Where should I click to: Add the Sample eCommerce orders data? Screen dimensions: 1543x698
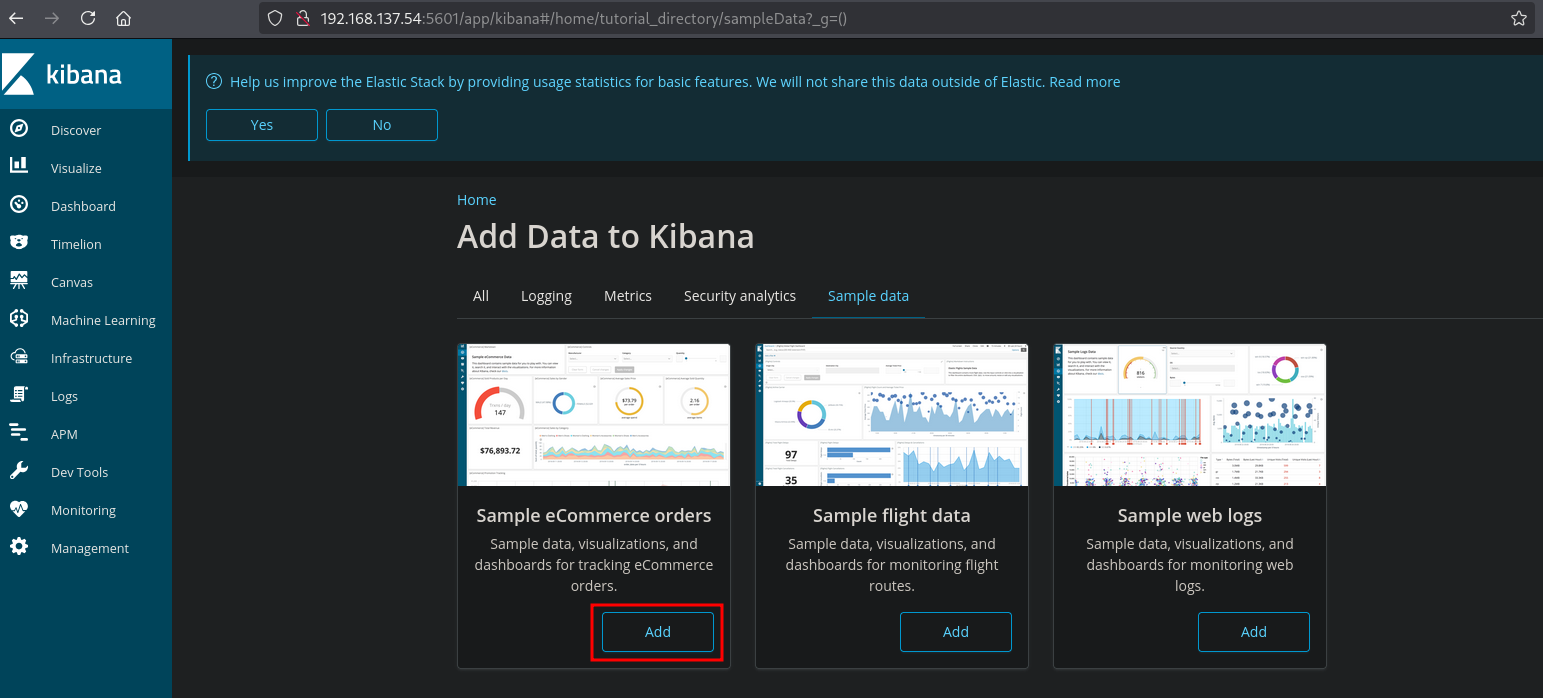[x=657, y=632]
